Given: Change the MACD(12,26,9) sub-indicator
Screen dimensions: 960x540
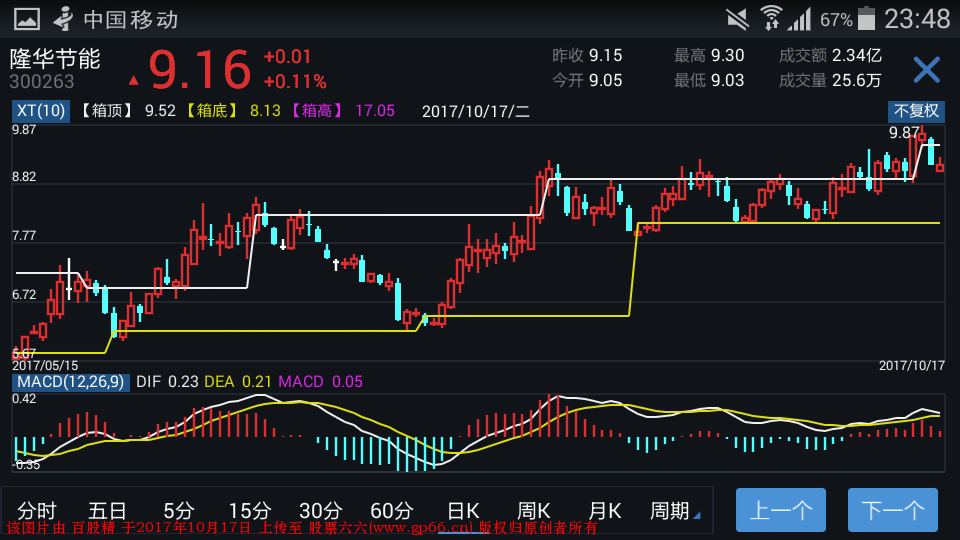Looking at the screenshot, I should coord(70,382).
